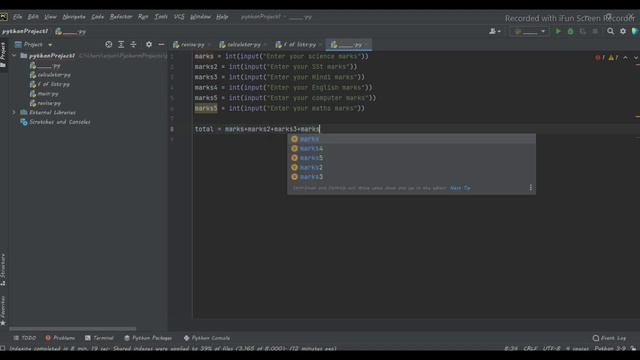640x360 pixels.
Task: Click the Stop process icon
Action: tap(595, 31)
